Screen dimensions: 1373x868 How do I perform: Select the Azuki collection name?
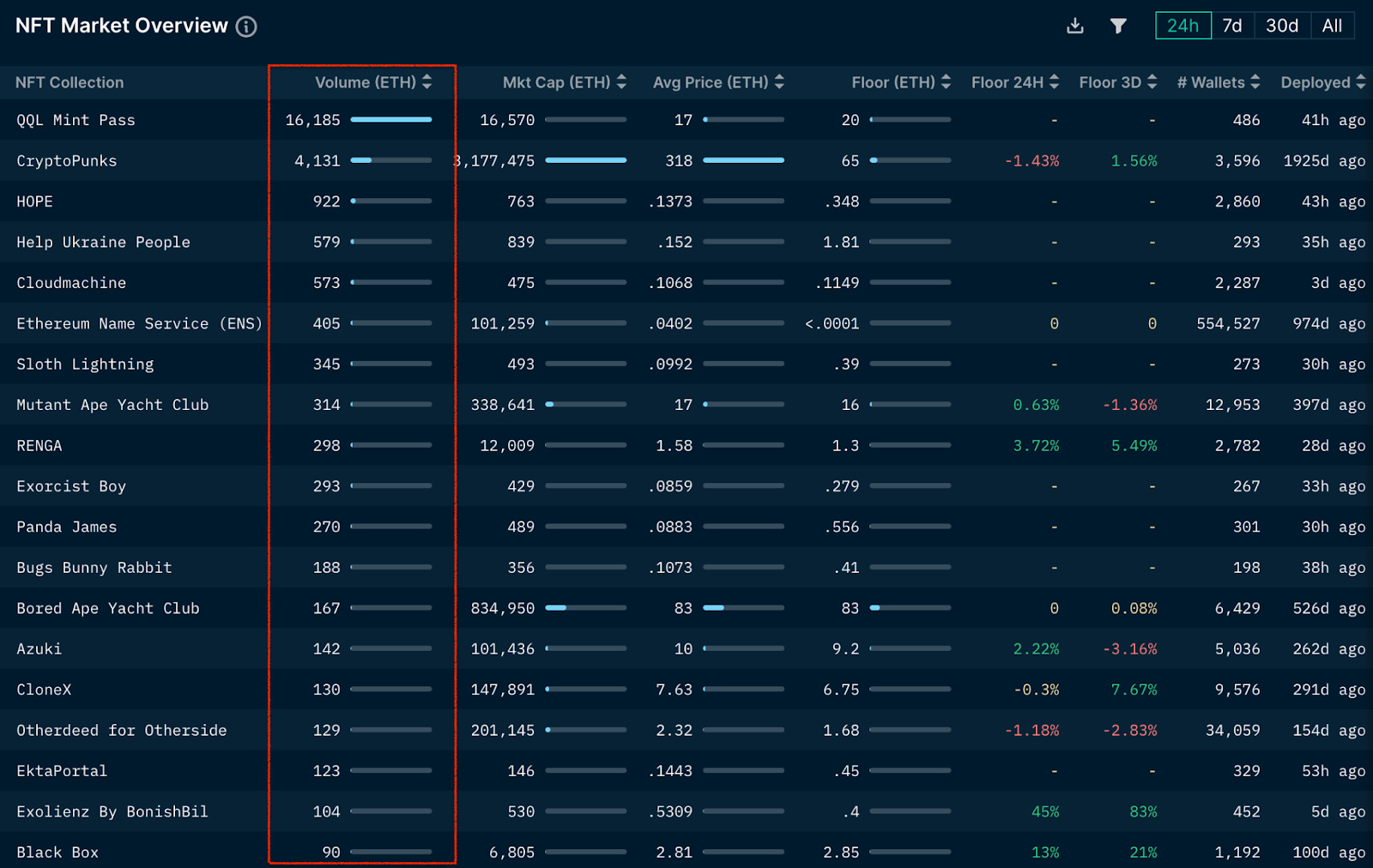[39, 649]
